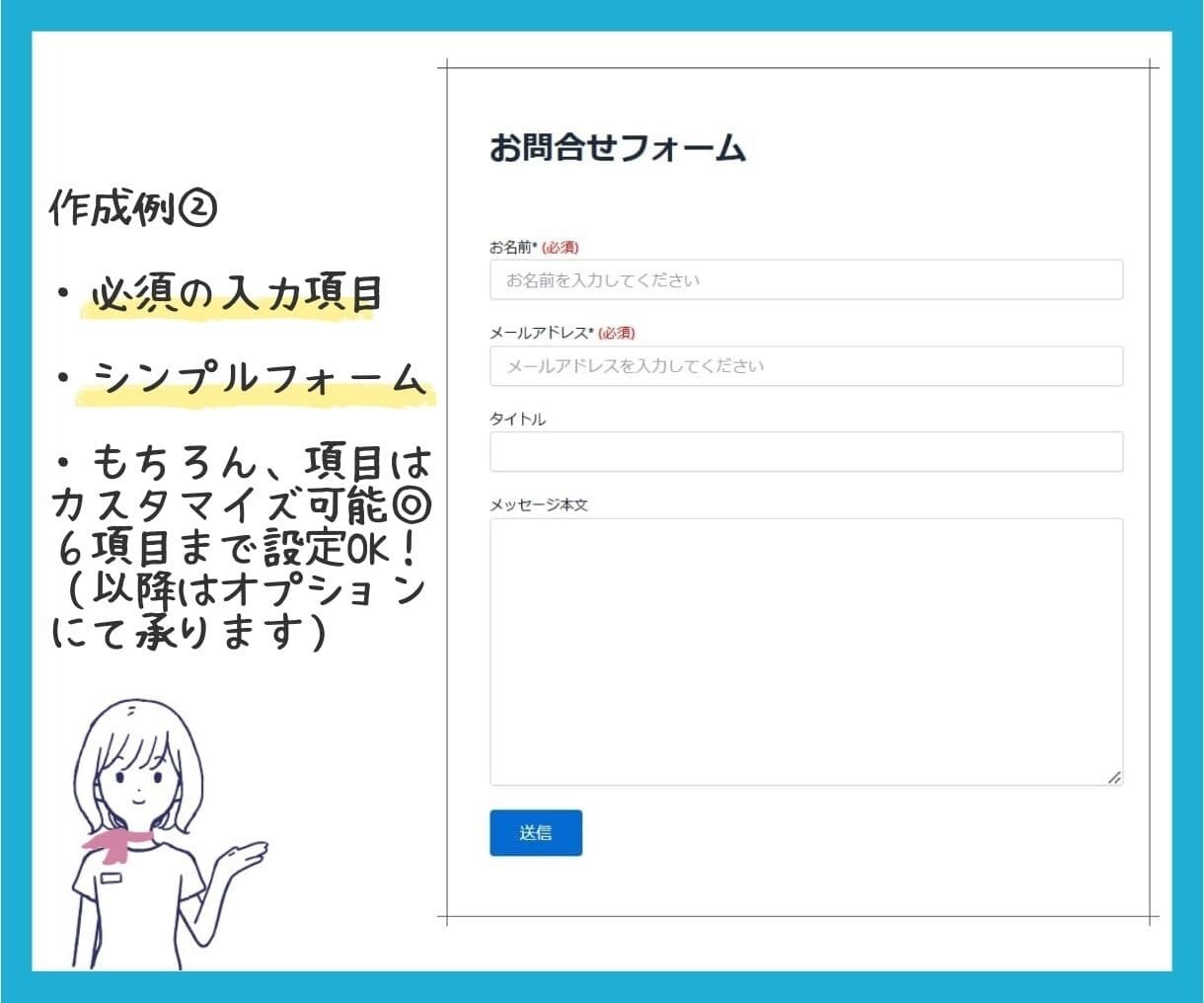
Task: Click the 6項目まで設定OK！ text
Action: [242, 548]
